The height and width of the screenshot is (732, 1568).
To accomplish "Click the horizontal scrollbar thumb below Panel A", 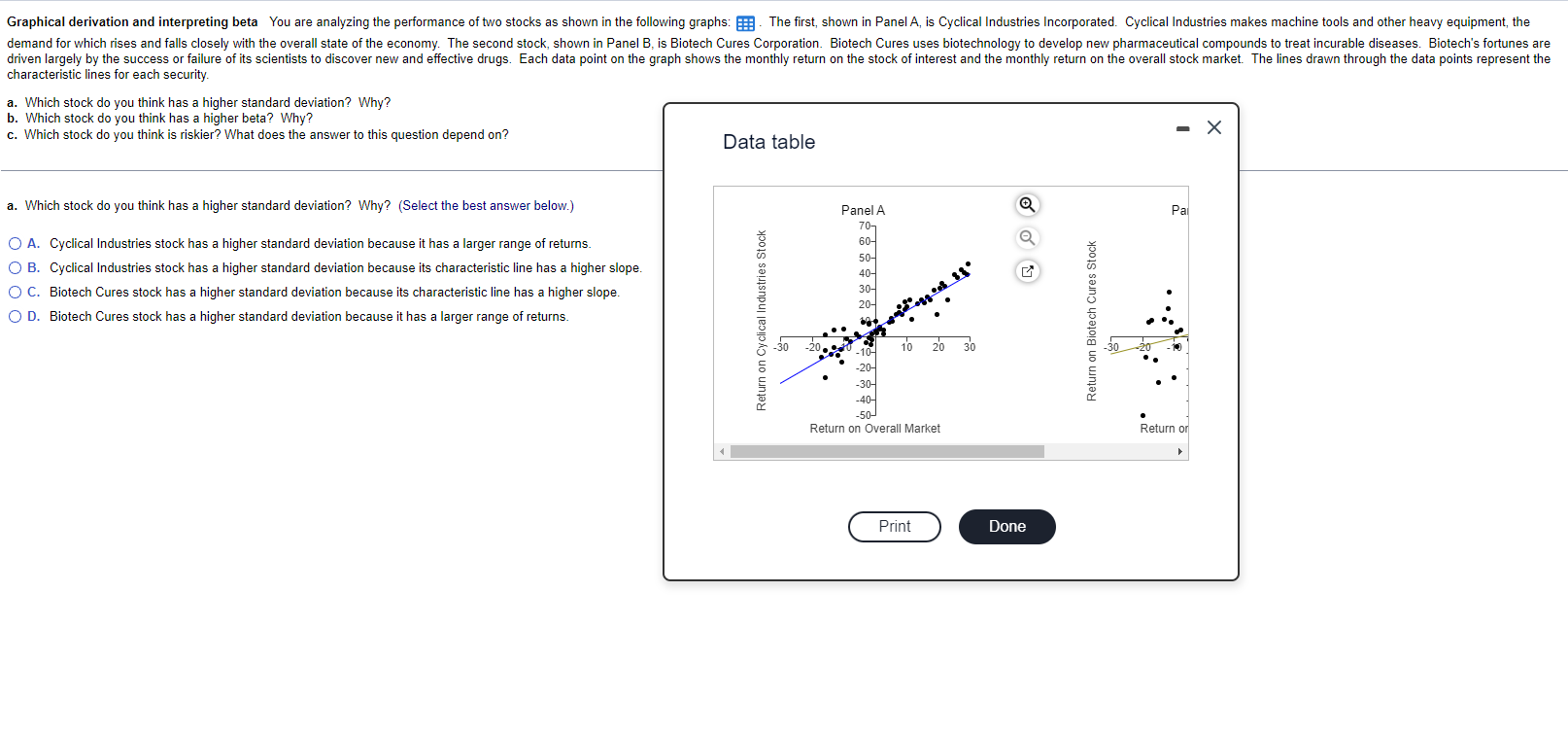I will coord(886,451).
